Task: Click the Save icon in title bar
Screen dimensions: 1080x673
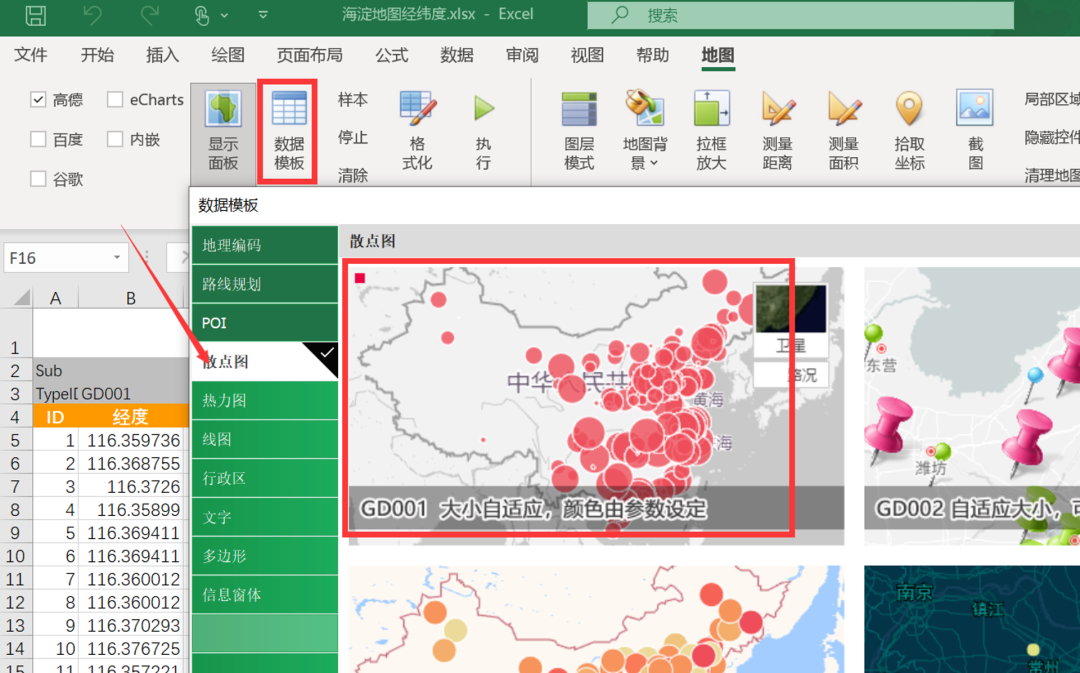Action: (35, 15)
